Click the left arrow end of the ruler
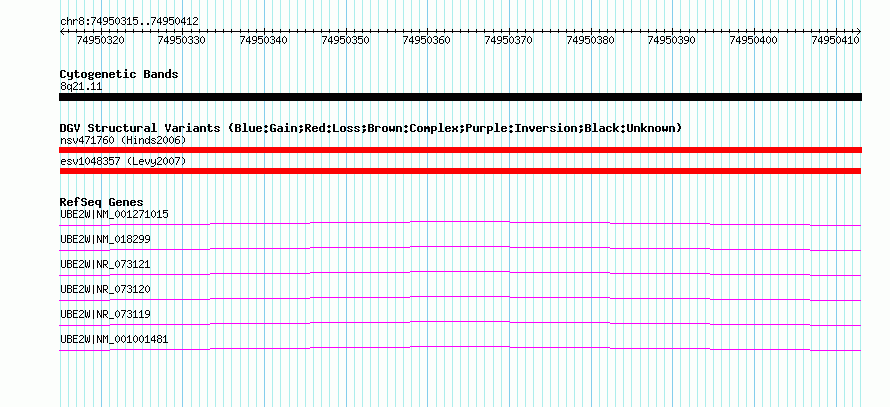 point(62,31)
